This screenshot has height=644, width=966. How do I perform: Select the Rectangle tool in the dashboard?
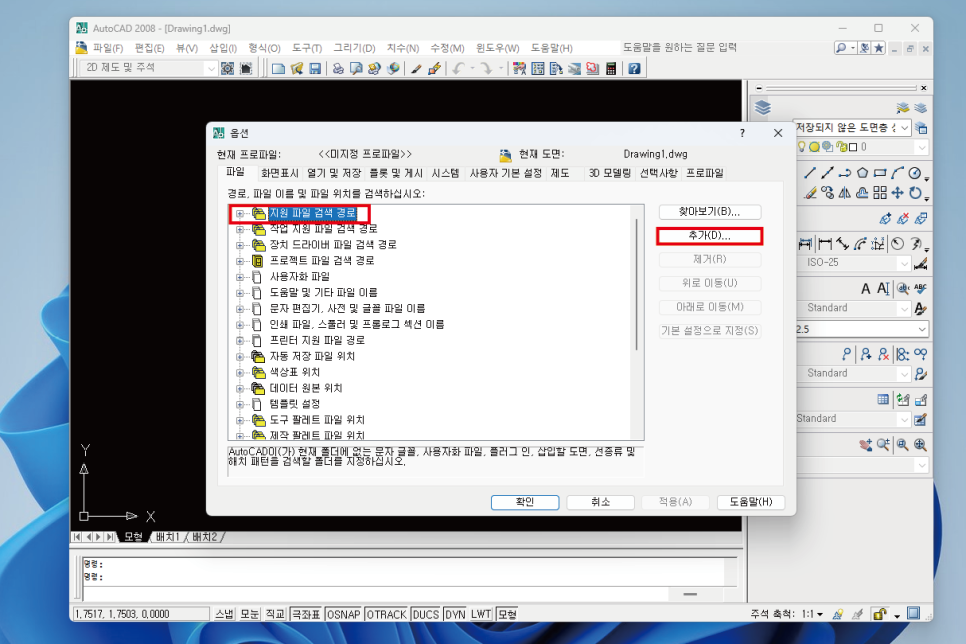point(880,173)
